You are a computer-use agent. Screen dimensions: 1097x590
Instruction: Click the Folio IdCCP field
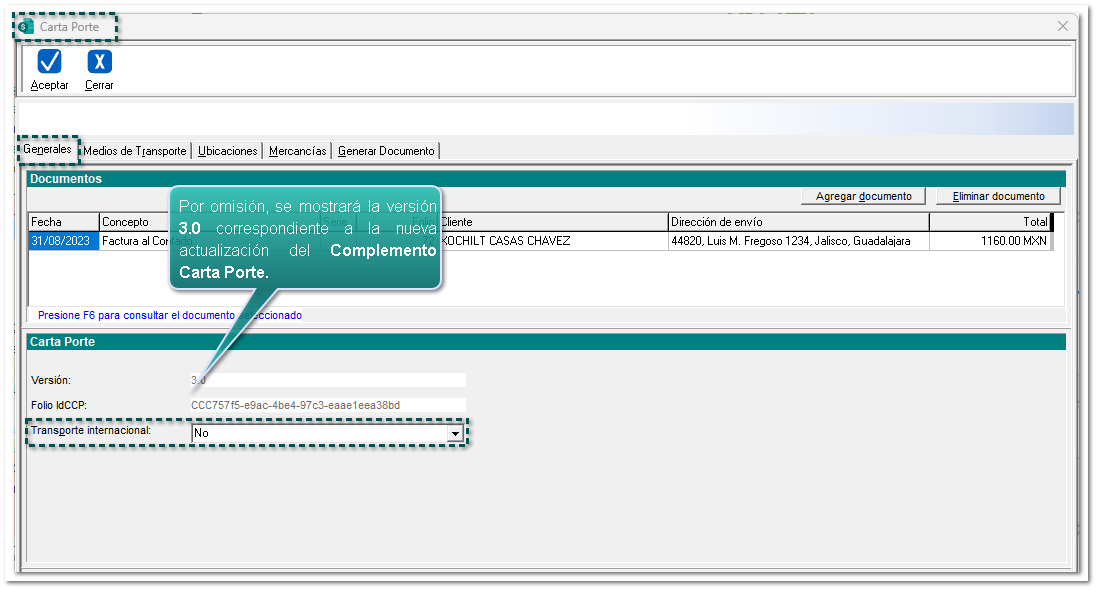pos(327,405)
